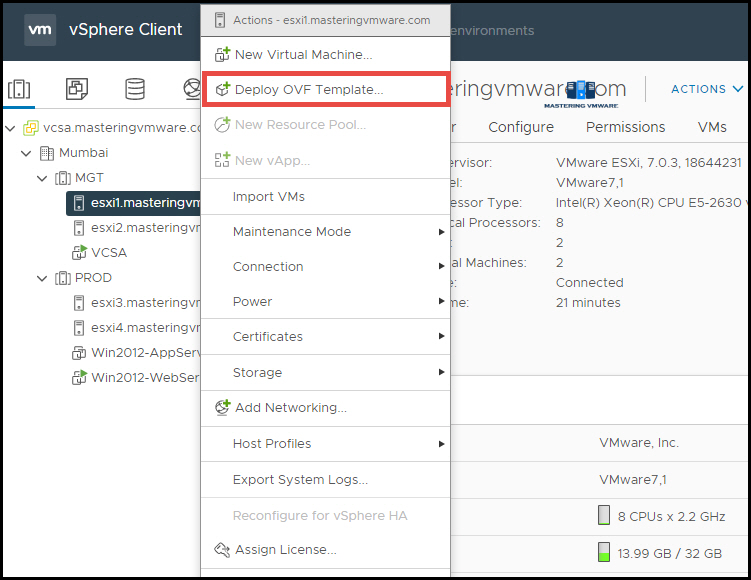Click the CPU usage indicator icon
Viewport: 751px width, 580px height.
pos(604,515)
